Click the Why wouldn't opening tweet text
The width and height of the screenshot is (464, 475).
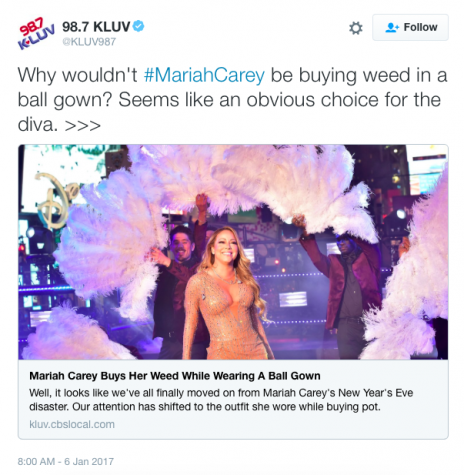[77, 75]
